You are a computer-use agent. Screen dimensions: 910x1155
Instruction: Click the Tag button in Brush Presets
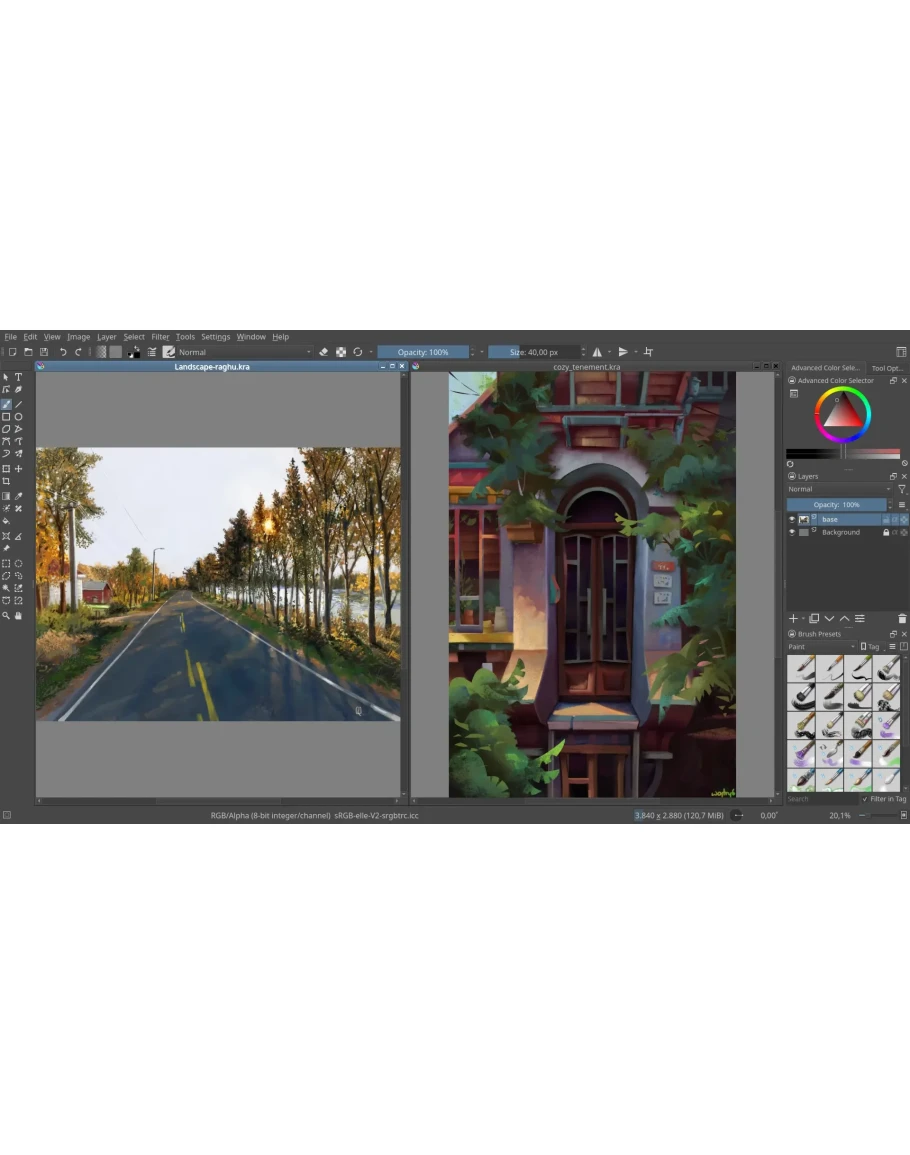point(870,647)
